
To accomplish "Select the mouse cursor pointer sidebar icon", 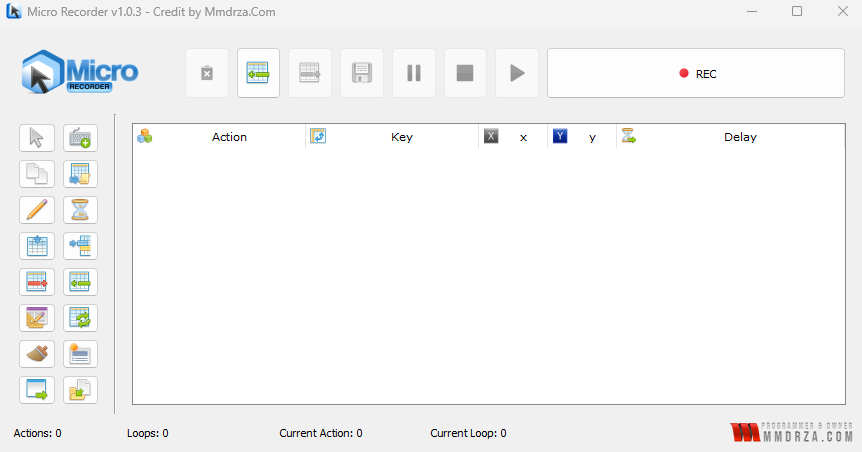I will tap(37, 138).
